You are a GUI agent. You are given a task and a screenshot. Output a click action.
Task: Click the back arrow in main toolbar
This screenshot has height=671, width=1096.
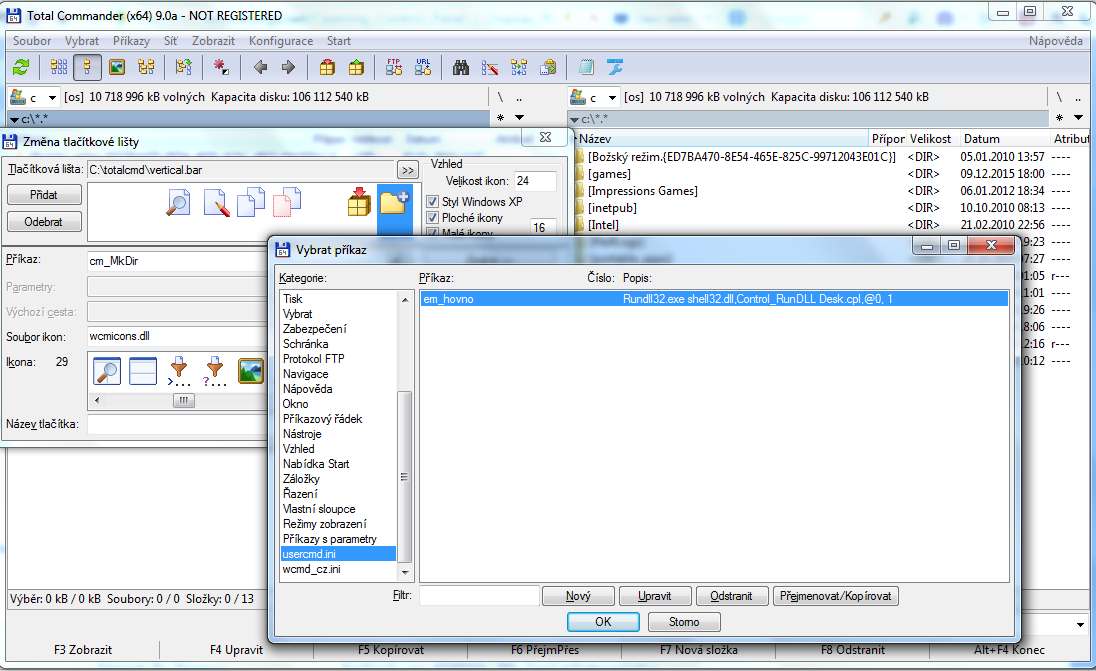[x=260, y=67]
